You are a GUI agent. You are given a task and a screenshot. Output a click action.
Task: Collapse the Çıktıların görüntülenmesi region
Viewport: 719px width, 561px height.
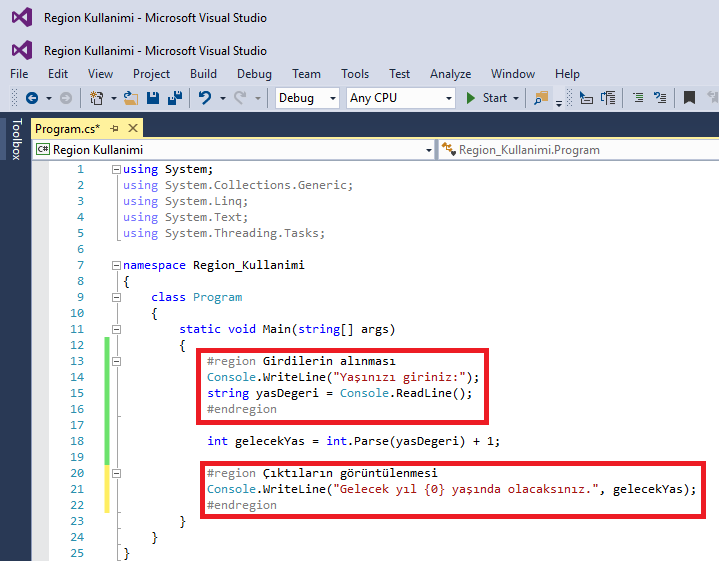coord(116,473)
